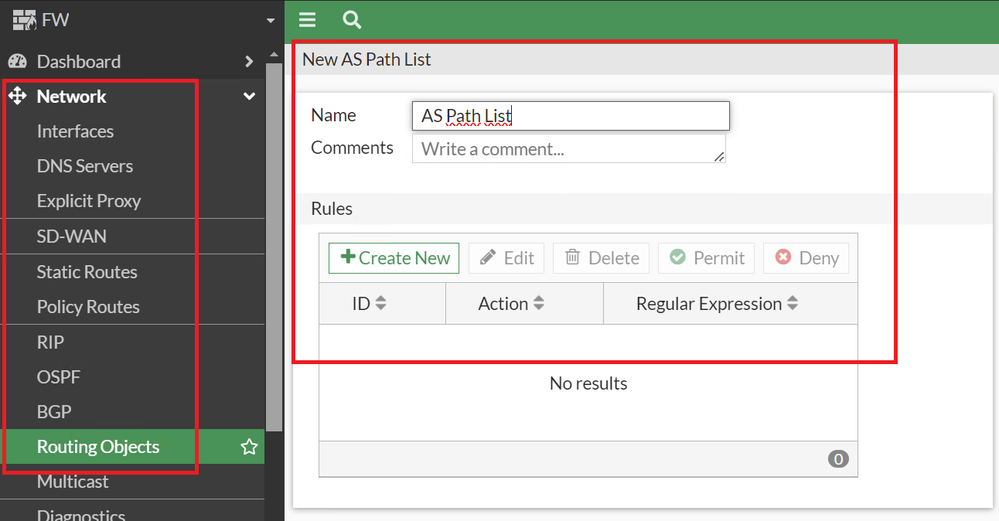Click the search magnifier icon

(351, 20)
